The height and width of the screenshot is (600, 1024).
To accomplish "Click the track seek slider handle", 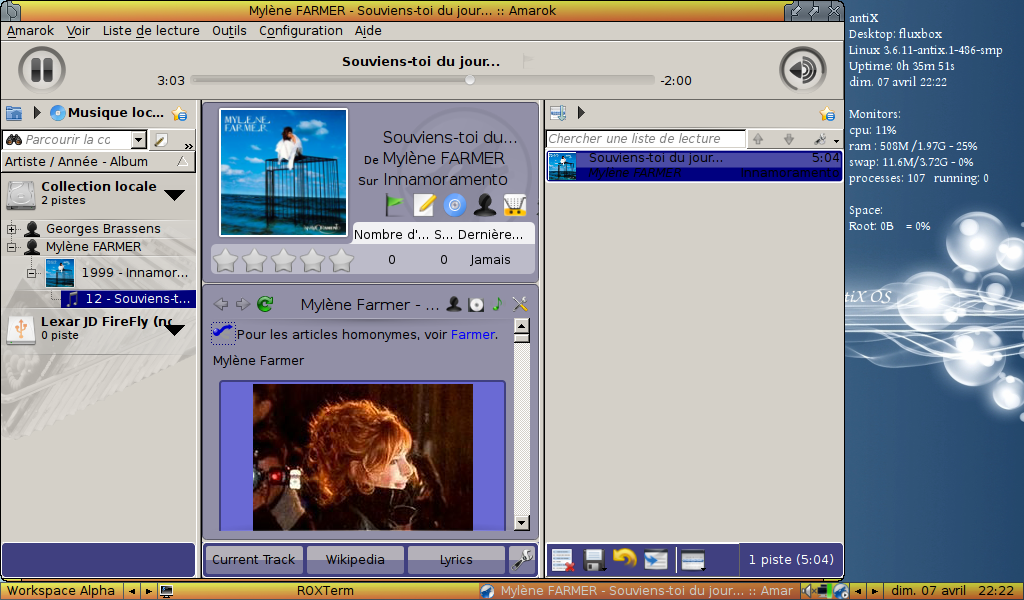I will coord(470,80).
